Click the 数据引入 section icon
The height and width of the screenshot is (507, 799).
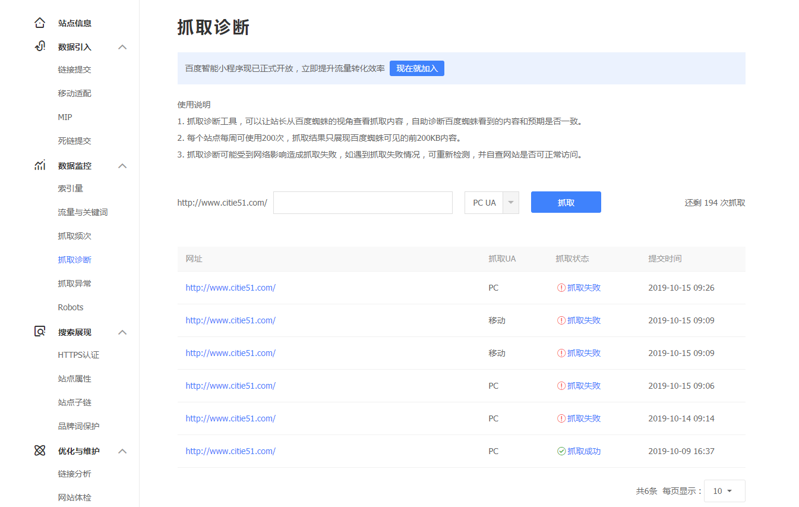(x=40, y=46)
